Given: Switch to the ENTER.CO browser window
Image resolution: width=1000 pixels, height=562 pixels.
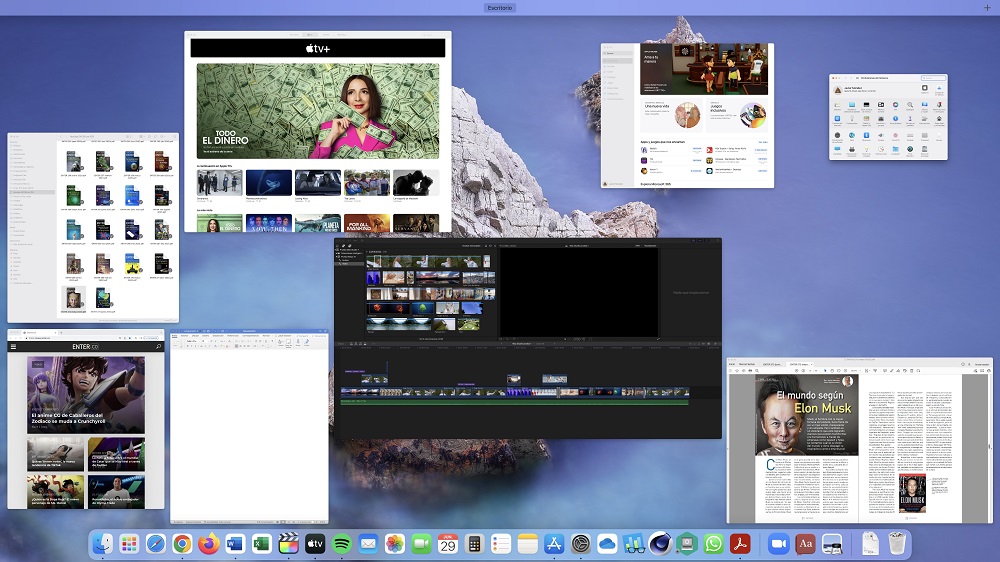Looking at the screenshot, I should tap(86, 419).
